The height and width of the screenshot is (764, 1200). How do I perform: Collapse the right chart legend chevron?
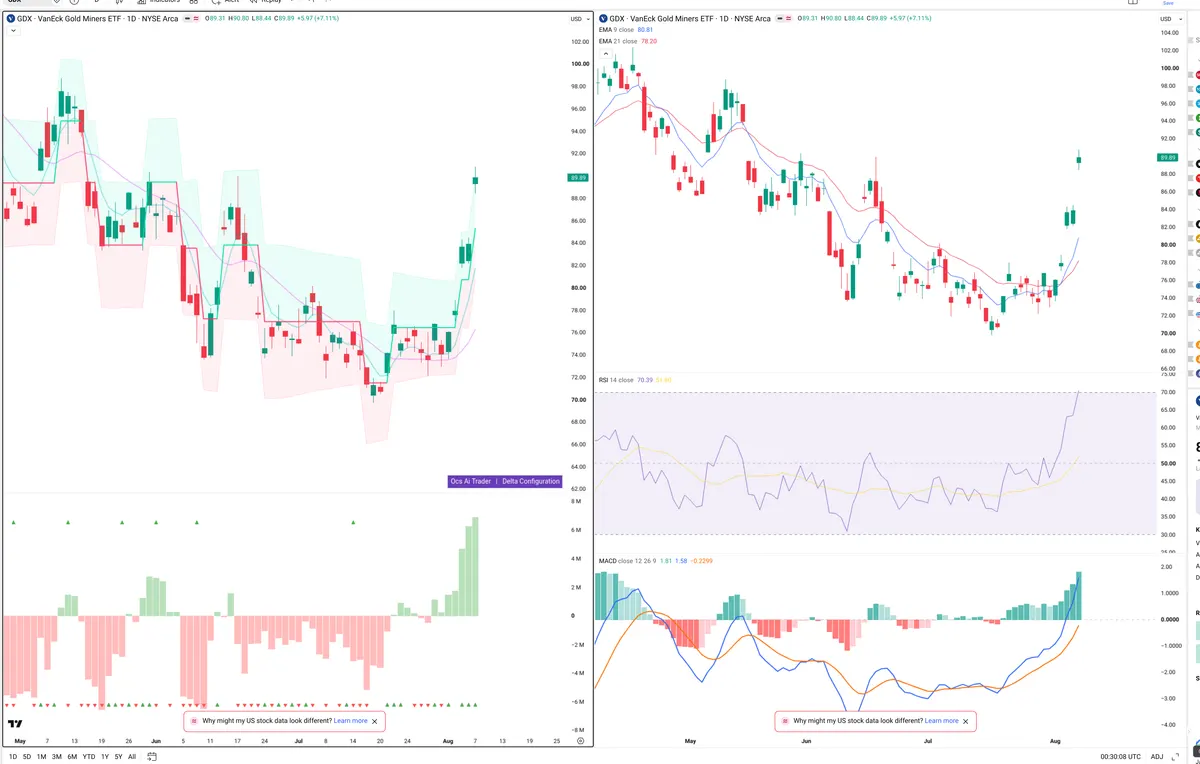point(604,53)
